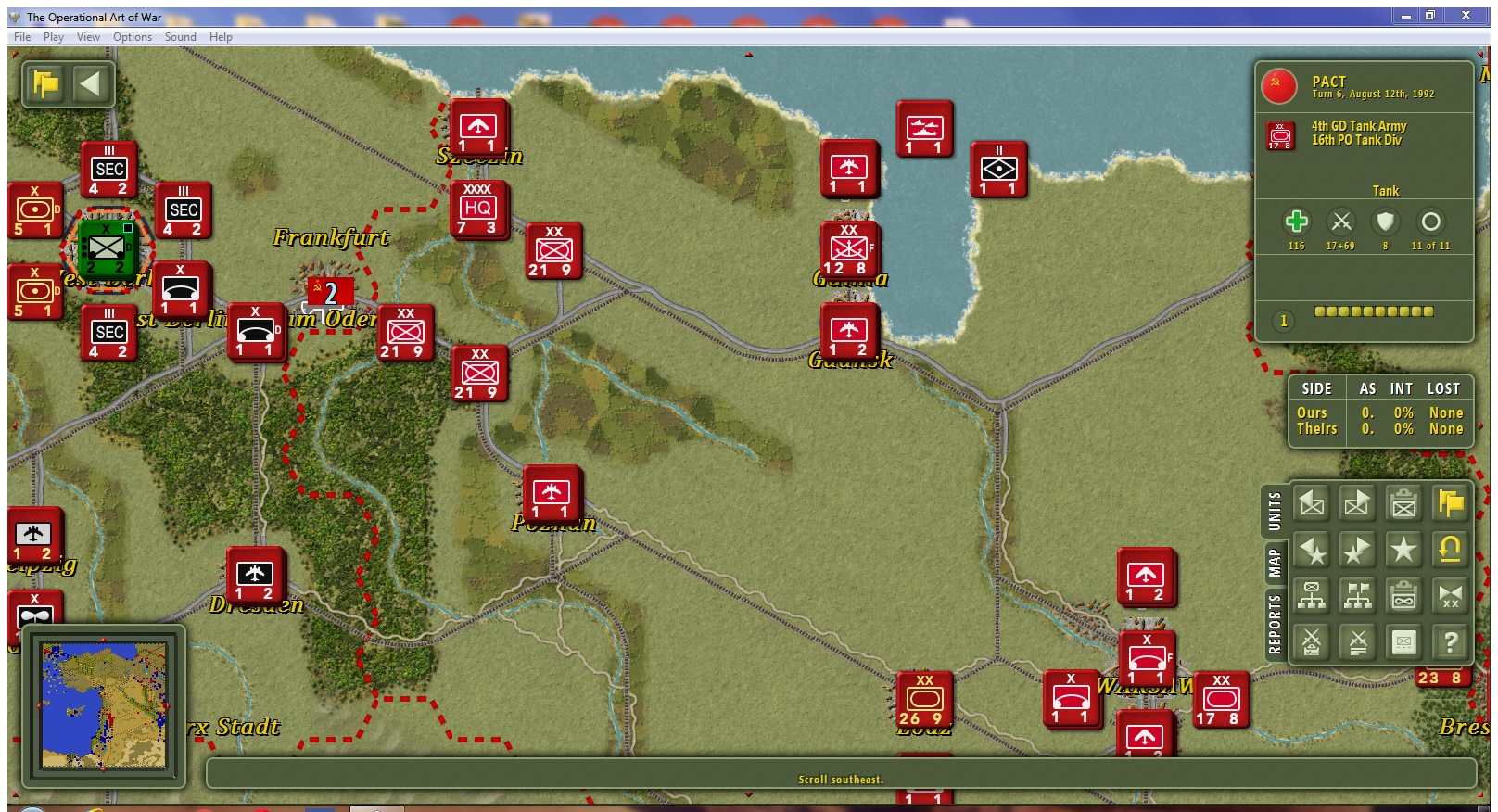The height and width of the screenshot is (812, 1498).
Task: Click the question mark help icon
Action: click(1450, 641)
